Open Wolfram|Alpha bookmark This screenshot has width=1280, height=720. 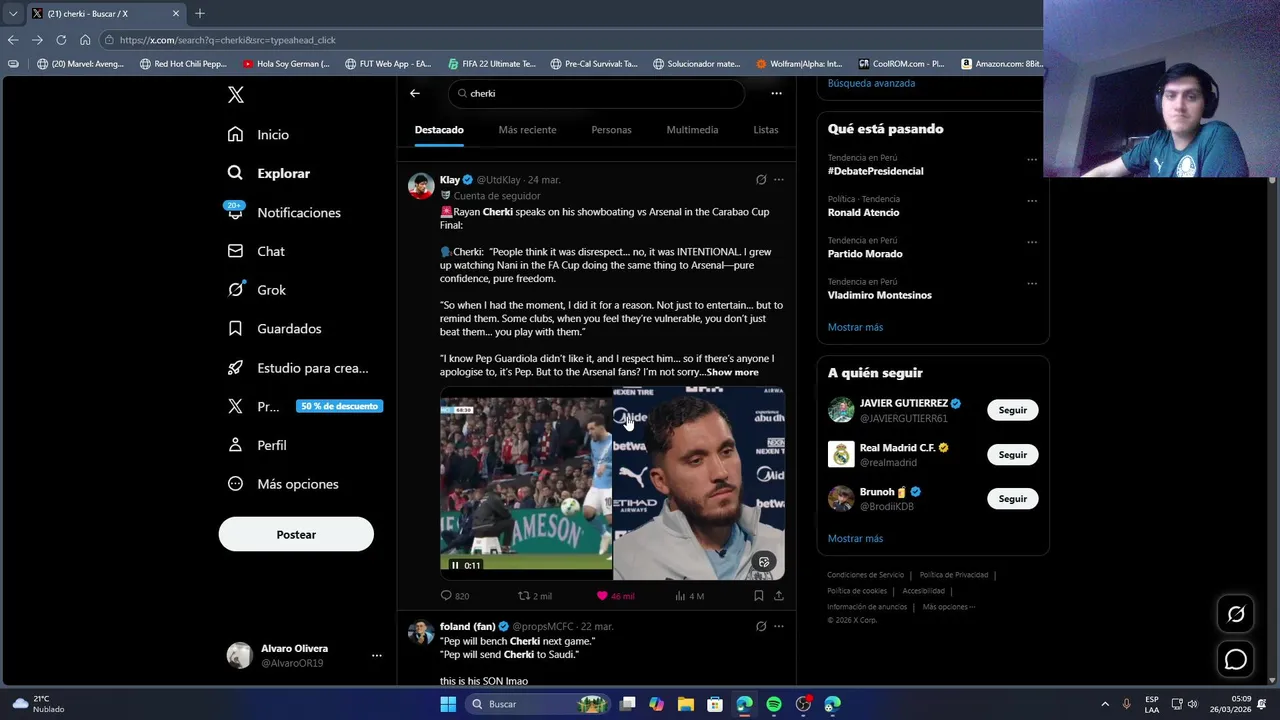(799, 64)
